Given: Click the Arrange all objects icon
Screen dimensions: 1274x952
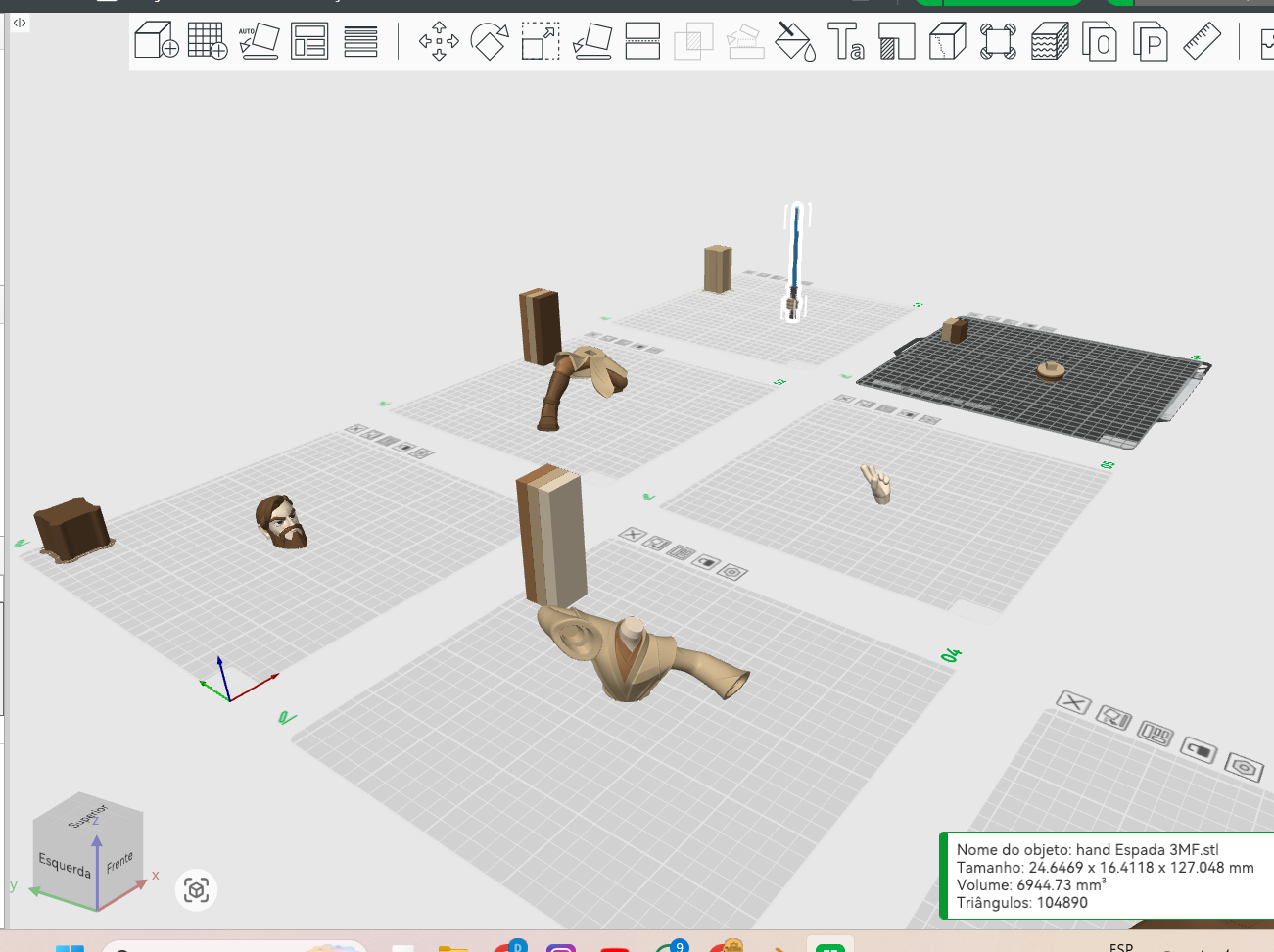Looking at the screenshot, I should [309, 41].
